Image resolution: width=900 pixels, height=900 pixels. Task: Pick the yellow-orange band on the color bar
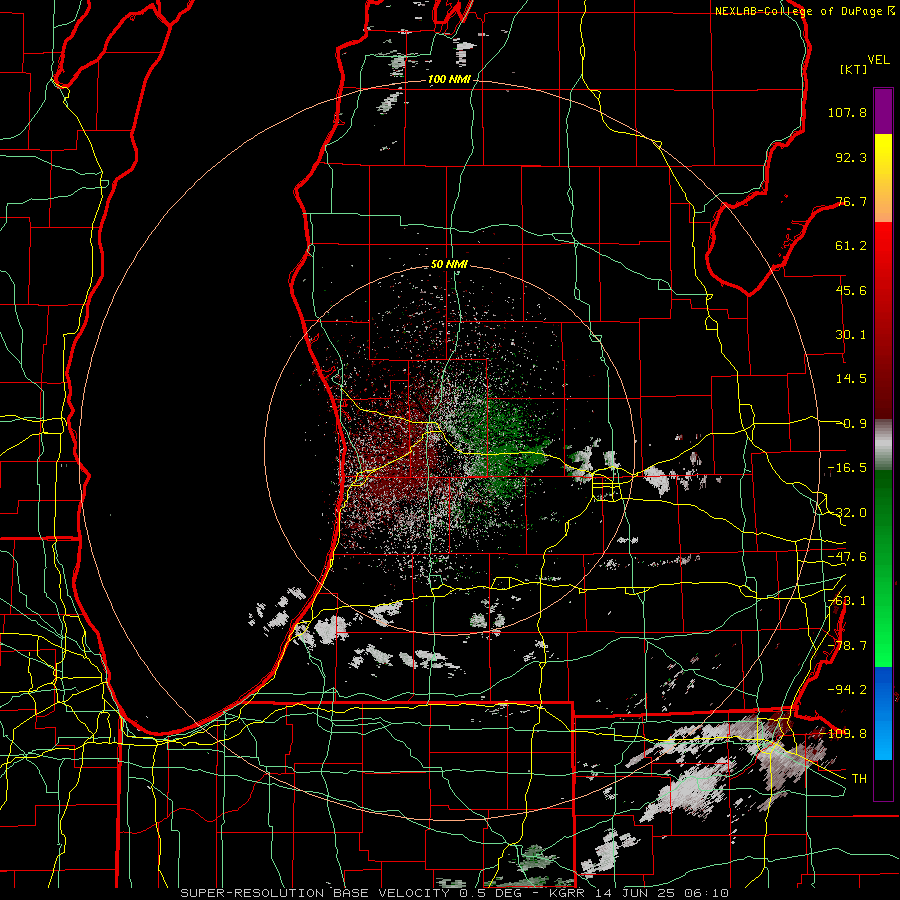(883, 178)
